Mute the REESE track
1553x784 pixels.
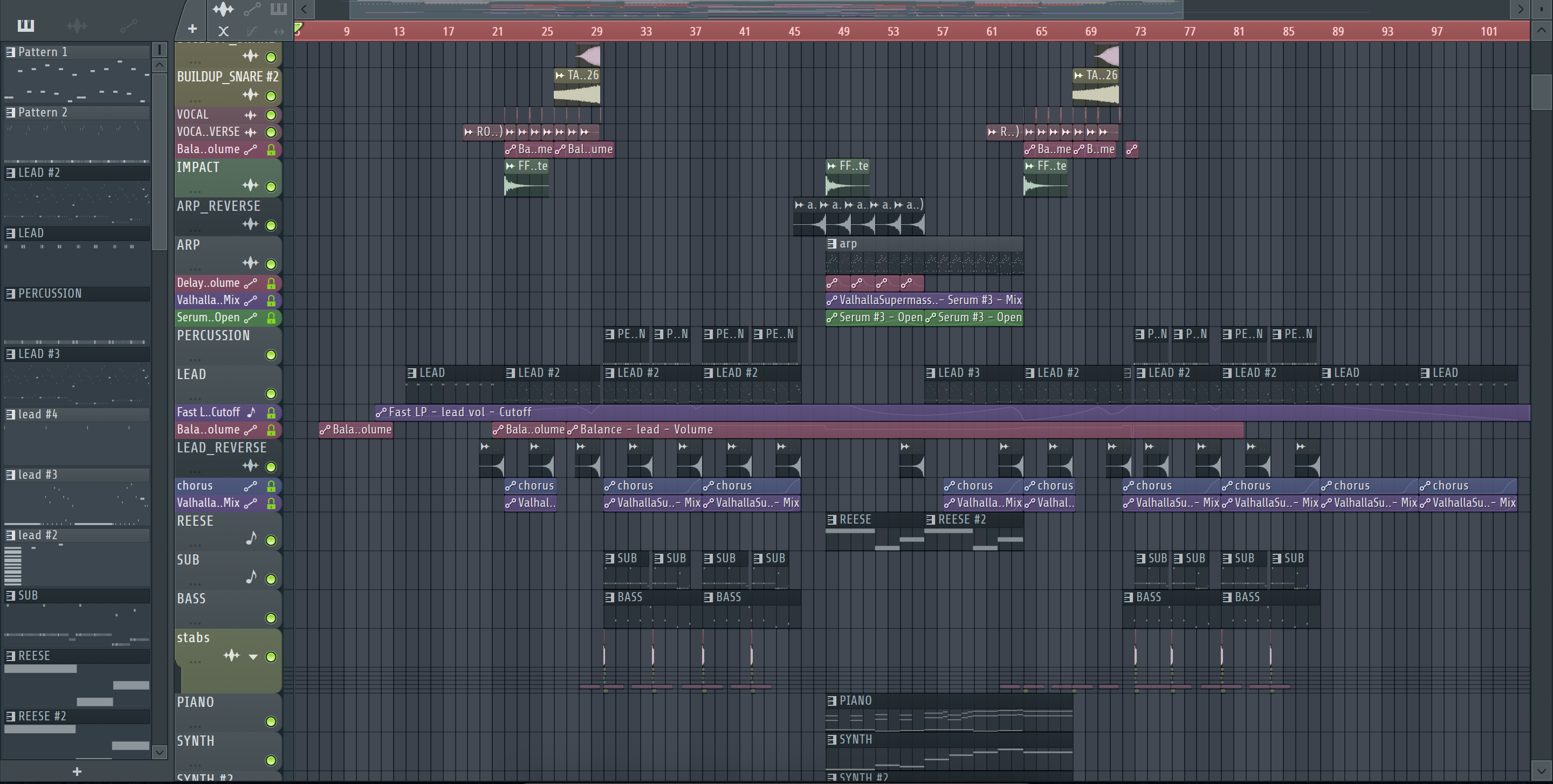pyautogui.click(x=271, y=540)
